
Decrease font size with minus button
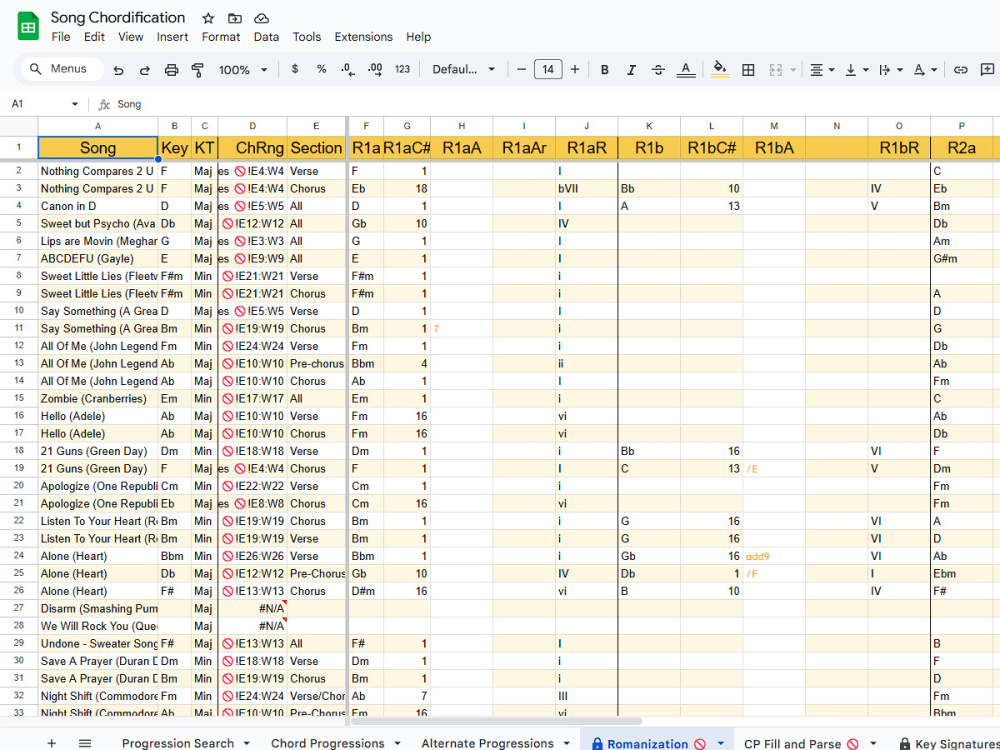pyautogui.click(x=522, y=69)
